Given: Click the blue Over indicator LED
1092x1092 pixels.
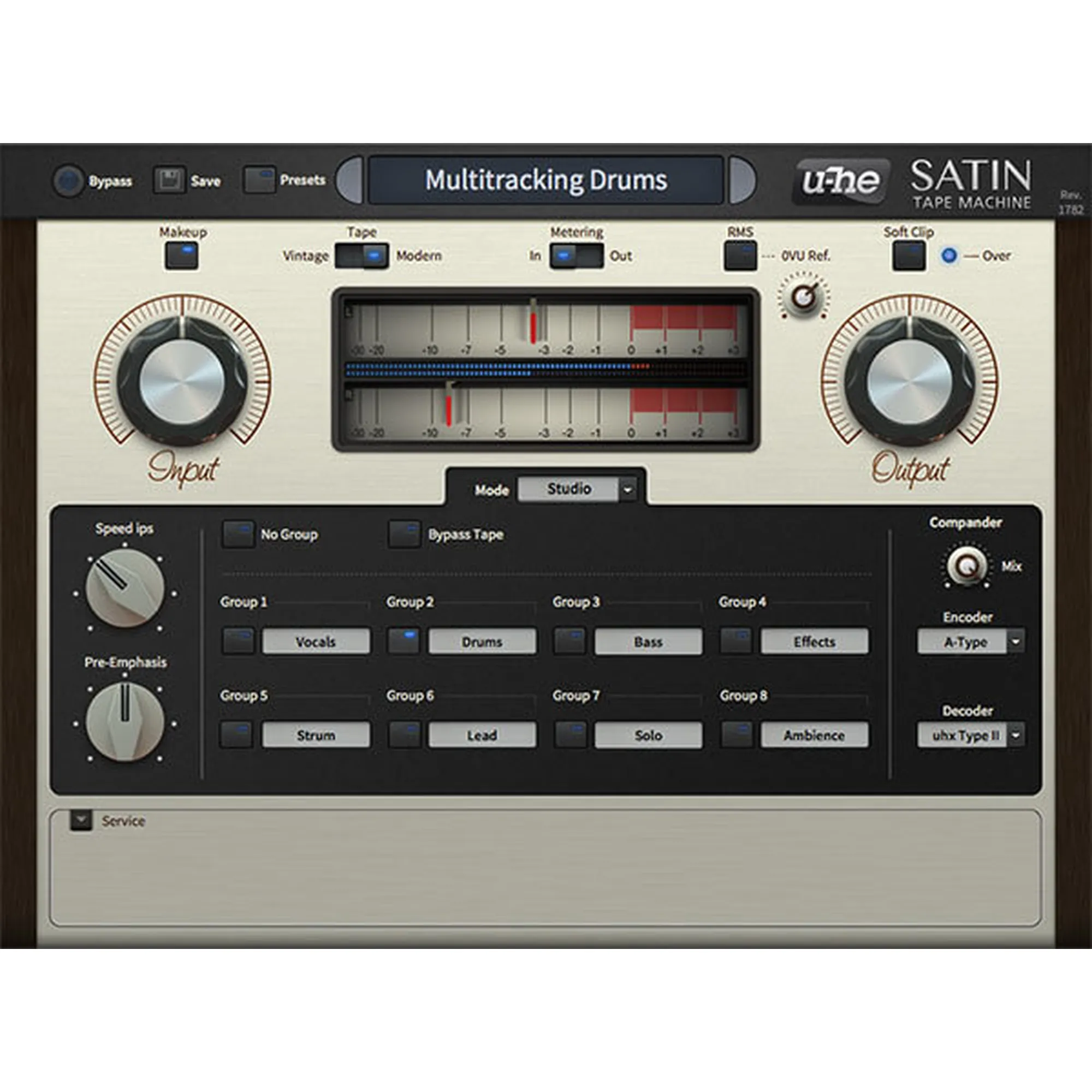Looking at the screenshot, I should [x=949, y=256].
